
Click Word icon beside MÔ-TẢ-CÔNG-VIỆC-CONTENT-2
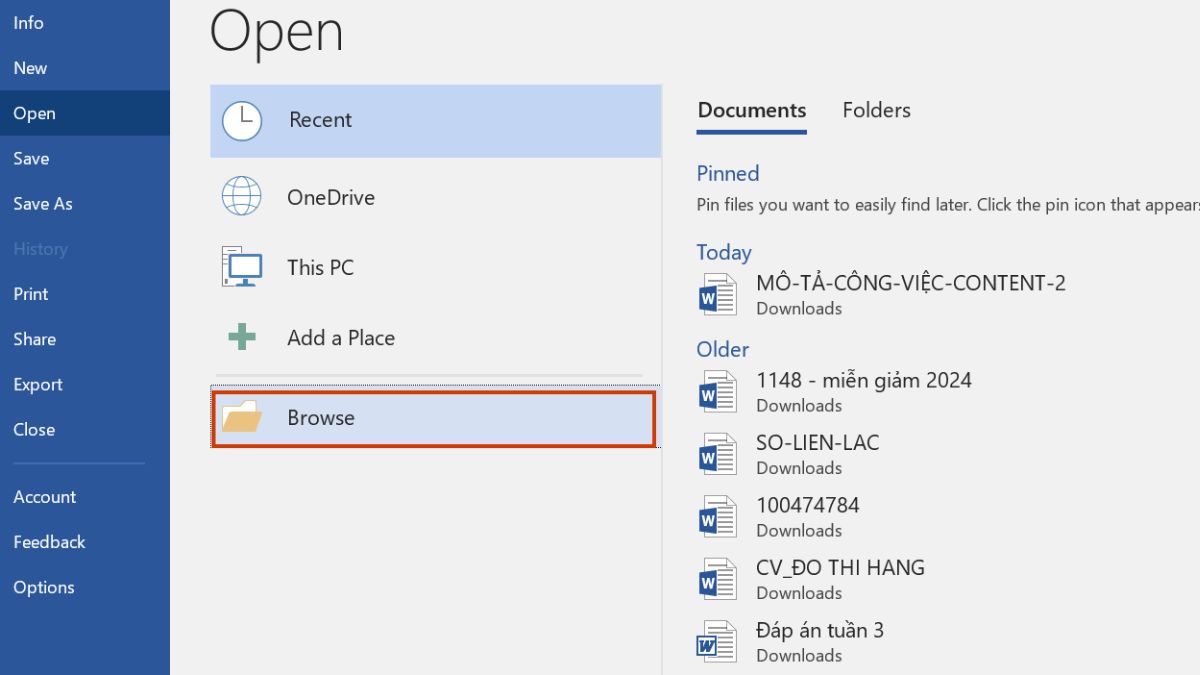(717, 295)
